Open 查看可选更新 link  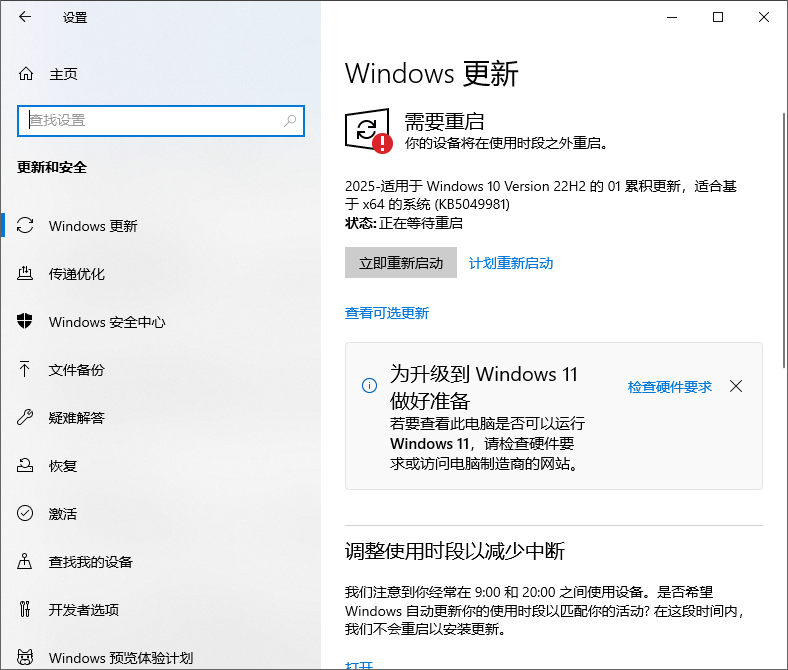(386, 313)
